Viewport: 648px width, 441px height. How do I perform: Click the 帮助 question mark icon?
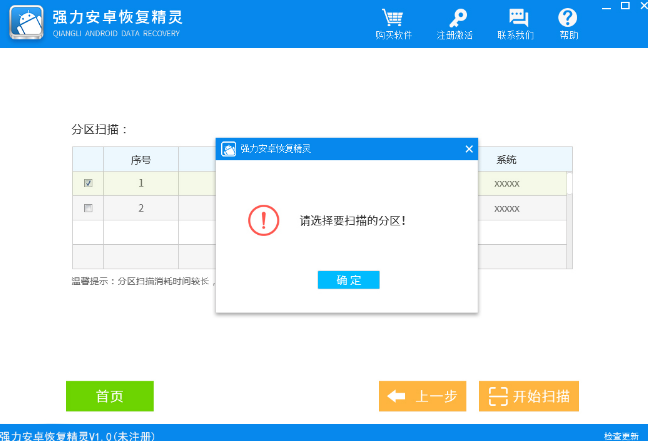(568, 24)
